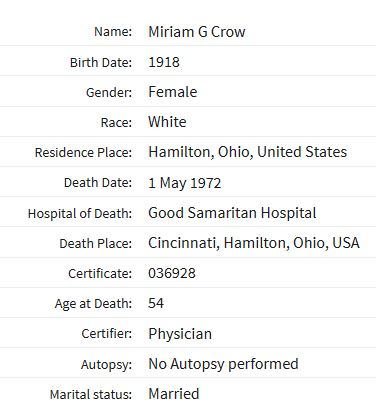Click the Age at Death value 54
The width and height of the screenshot is (376, 406).
(x=156, y=303)
